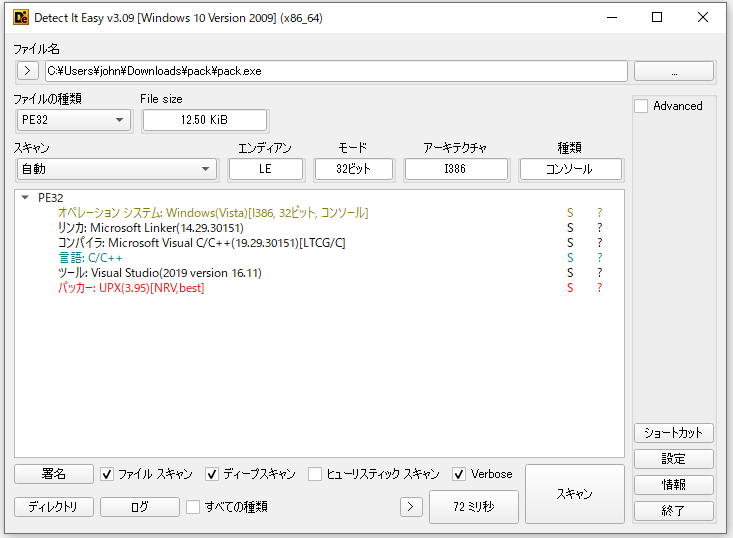The height and width of the screenshot is (538, 733).
Task: Select the コンパイラ Microsoft Visual C/C++ row
Action: point(201,243)
